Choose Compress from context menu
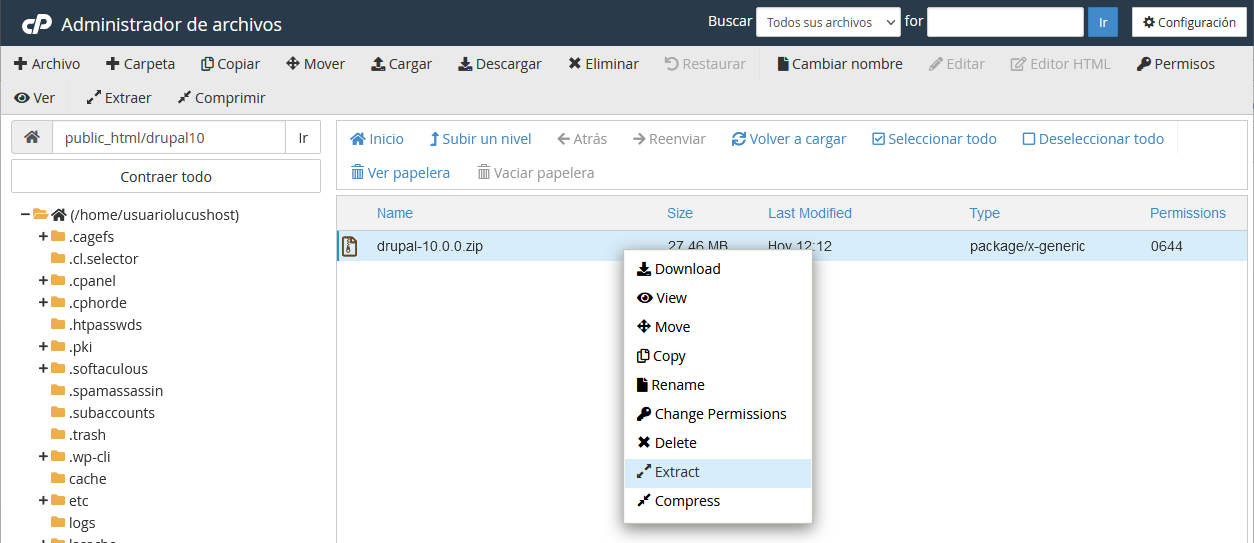The height and width of the screenshot is (543, 1254). 717,501
